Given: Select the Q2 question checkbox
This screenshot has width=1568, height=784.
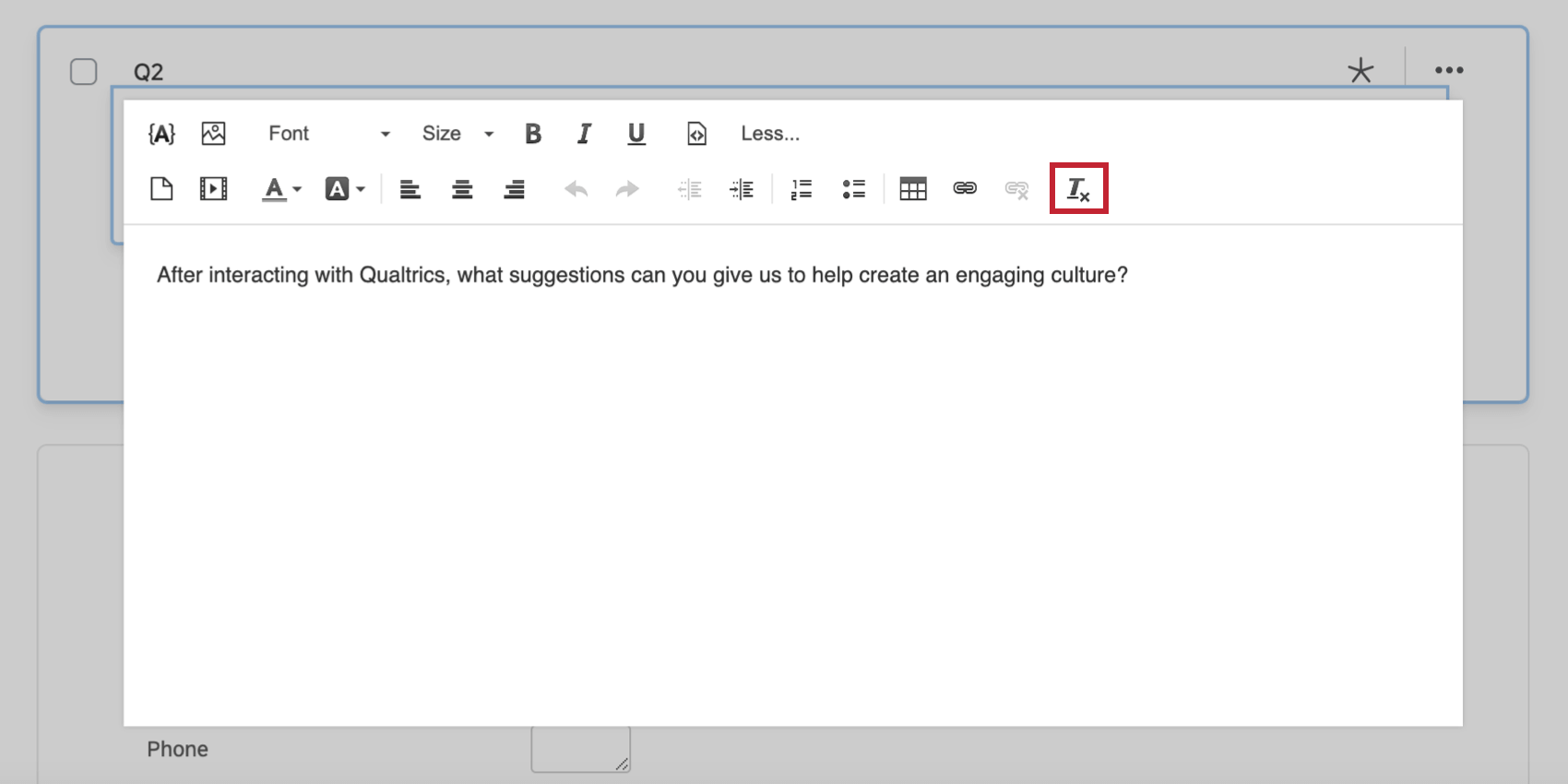Looking at the screenshot, I should click(84, 72).
